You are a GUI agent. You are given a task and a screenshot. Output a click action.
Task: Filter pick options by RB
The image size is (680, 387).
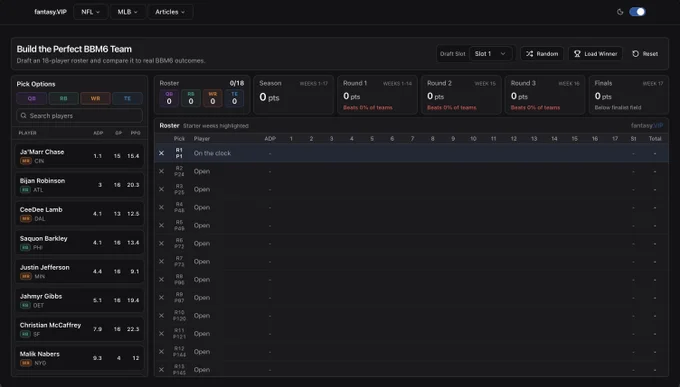[63, 98]
